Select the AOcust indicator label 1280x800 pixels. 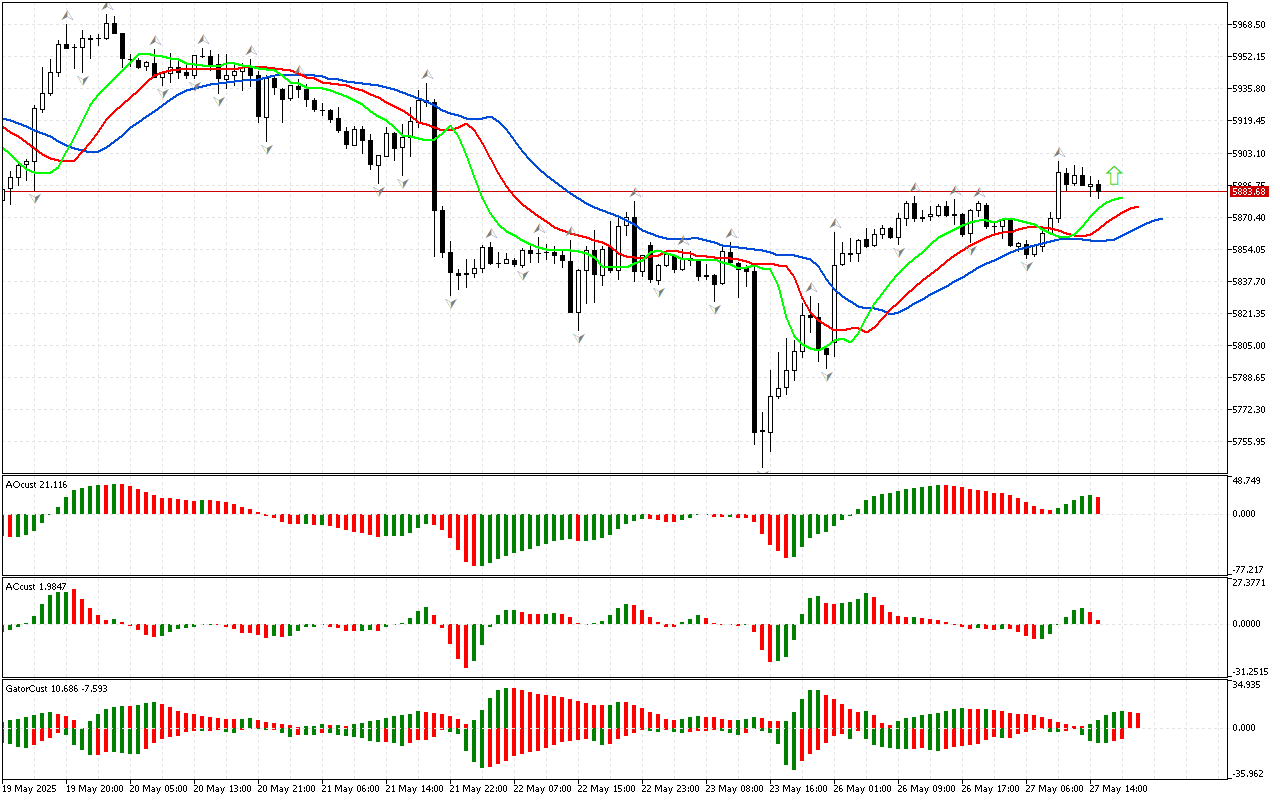point(36,485)
